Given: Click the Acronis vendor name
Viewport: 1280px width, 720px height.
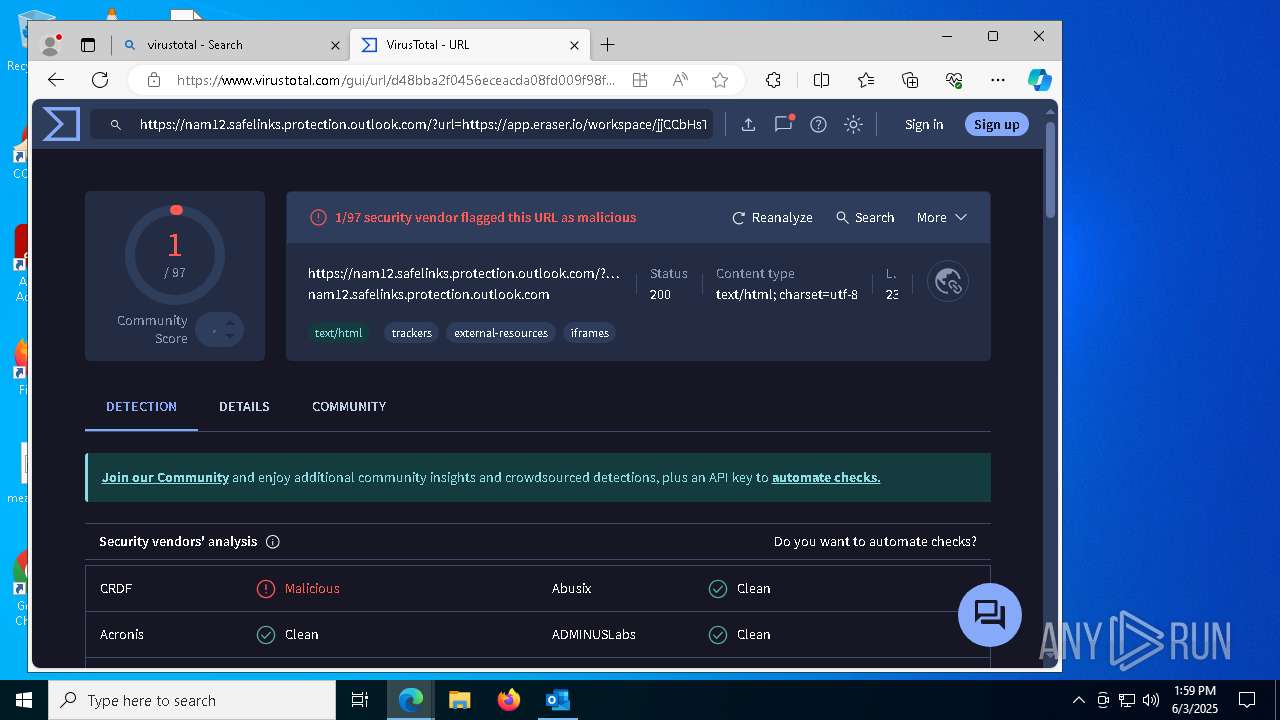Looking at the screenshot, I should [122, 634].
